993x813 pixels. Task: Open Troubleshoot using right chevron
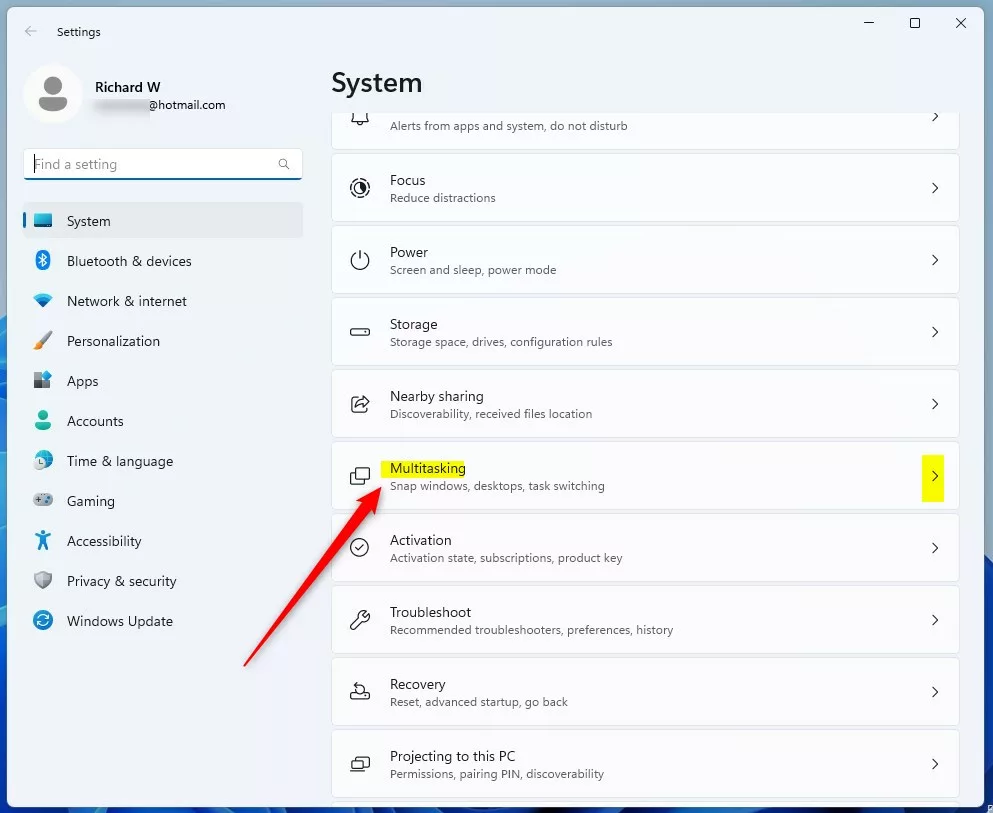[934, 620]
